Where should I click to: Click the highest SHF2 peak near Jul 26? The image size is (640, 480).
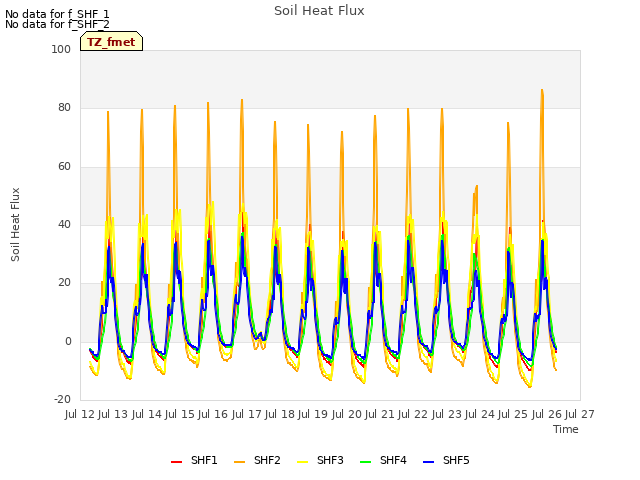tap(542, 90)
